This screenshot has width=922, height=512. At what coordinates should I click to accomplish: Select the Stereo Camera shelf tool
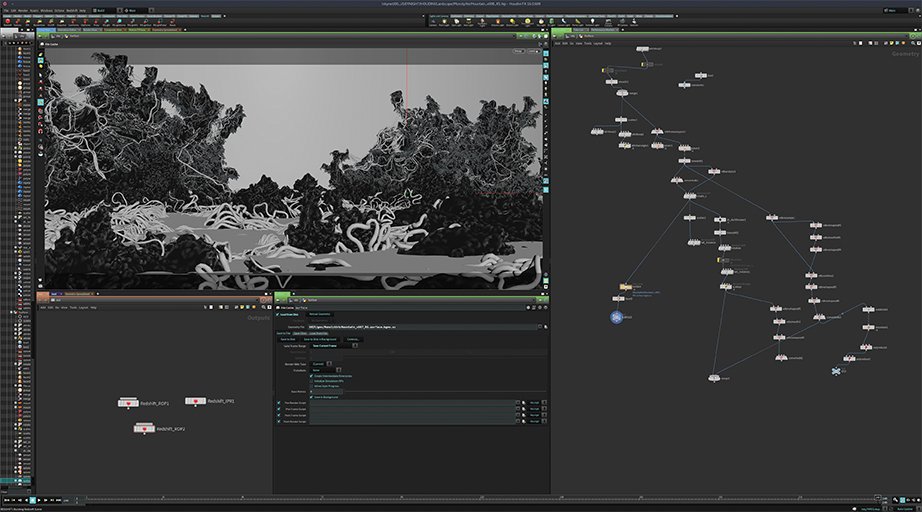pyautogui.click(x=609, y=22)
